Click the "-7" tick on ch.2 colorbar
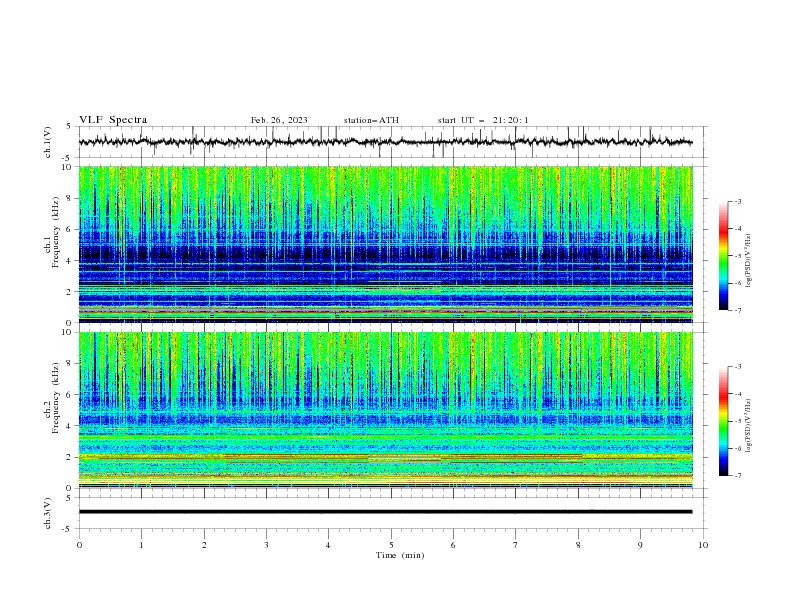The height and width of the screenshot is (612, 792). 737,476
